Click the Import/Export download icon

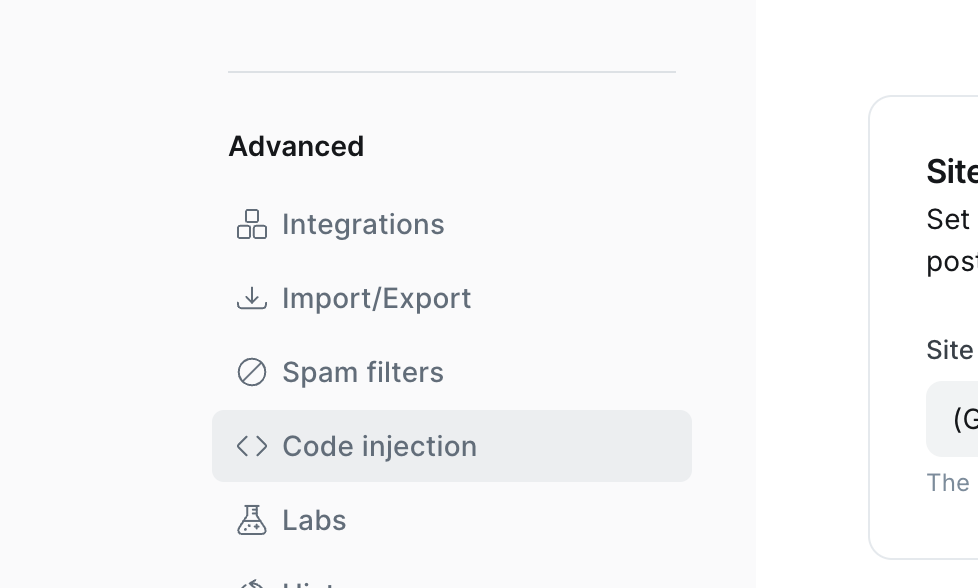pyautogui.click(x=252, y=298)
